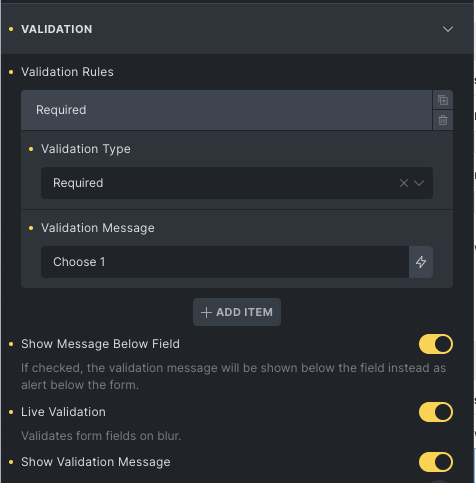Click the Validation Type label
Image resolution: width=476 pixels, height=483 pixels.
point(86,149)
